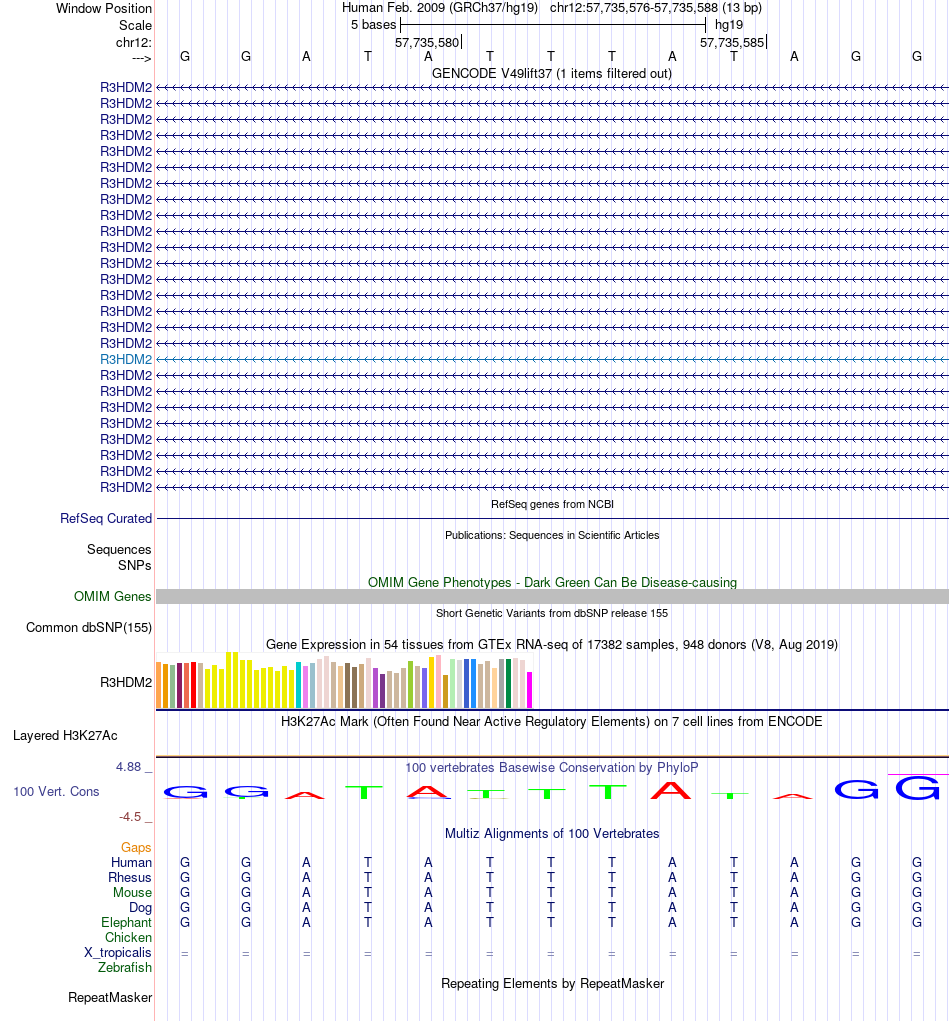The height and width of the screenshot is (1021, 950).
Task: Open the GTEx Gene Expression track title
Action: point(552,645)
